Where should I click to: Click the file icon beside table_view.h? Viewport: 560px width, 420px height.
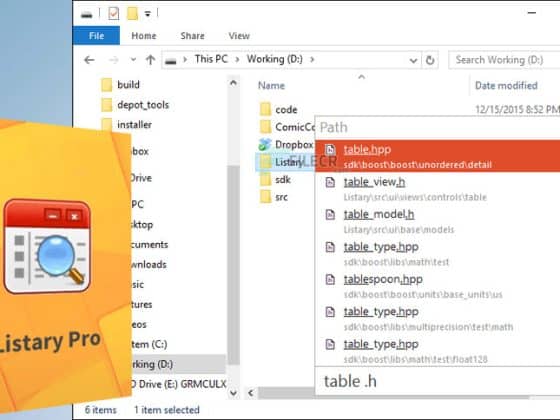point(330,182)
